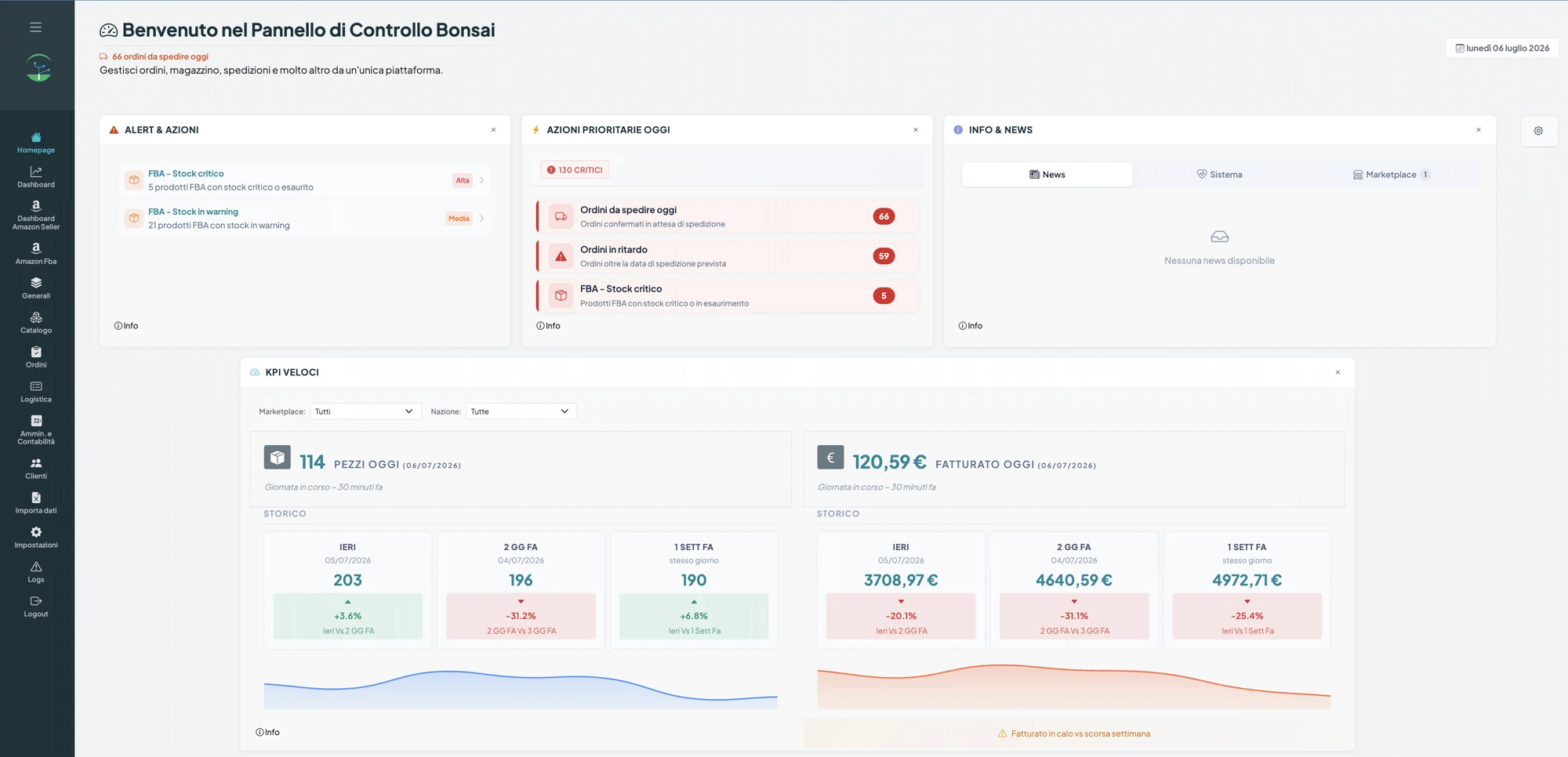Open Ordini da spedire oggi row

pyautogui.click(x=728, y=216)
